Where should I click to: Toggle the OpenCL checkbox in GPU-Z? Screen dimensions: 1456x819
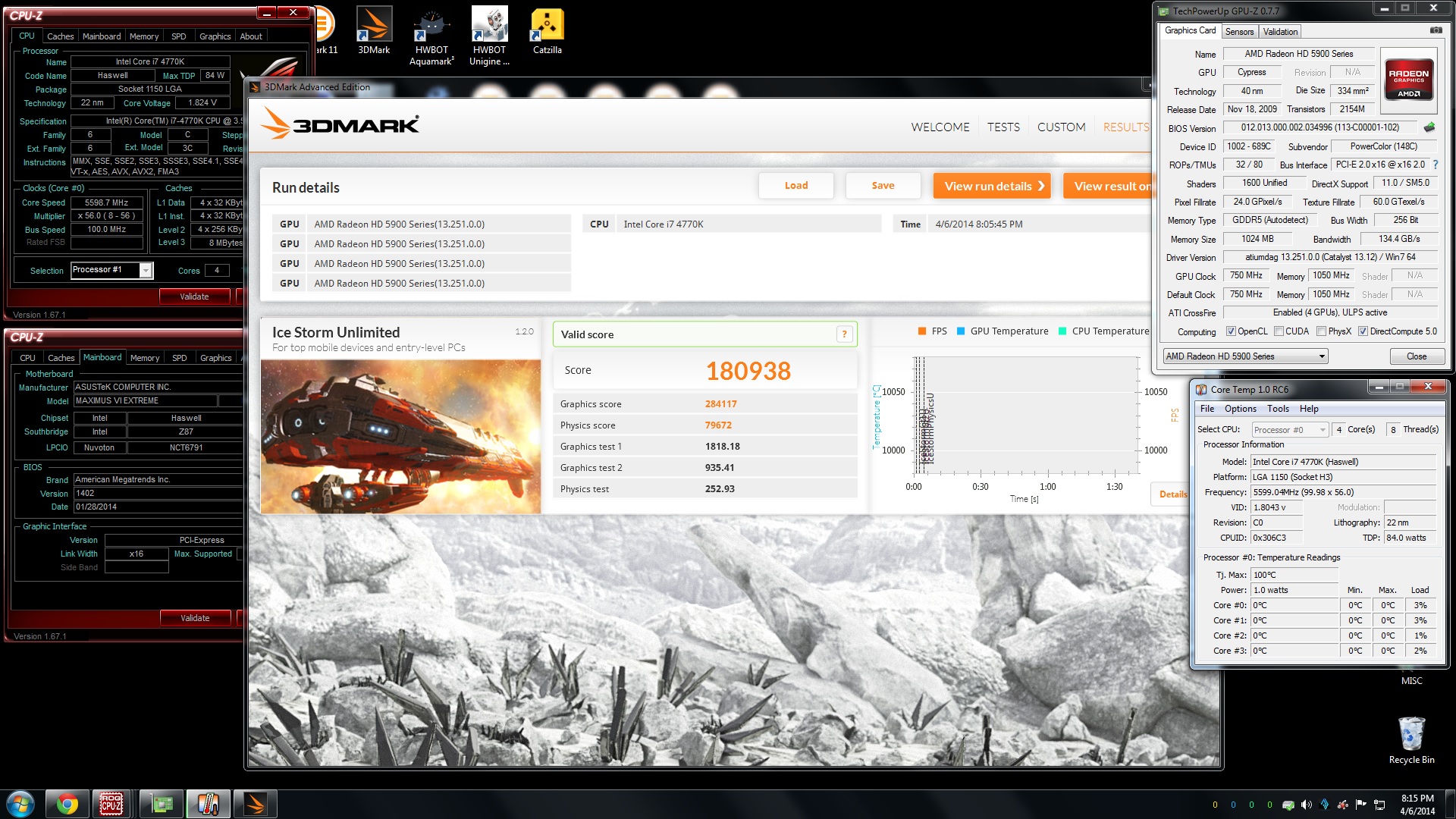click(x=1231, y=331)
